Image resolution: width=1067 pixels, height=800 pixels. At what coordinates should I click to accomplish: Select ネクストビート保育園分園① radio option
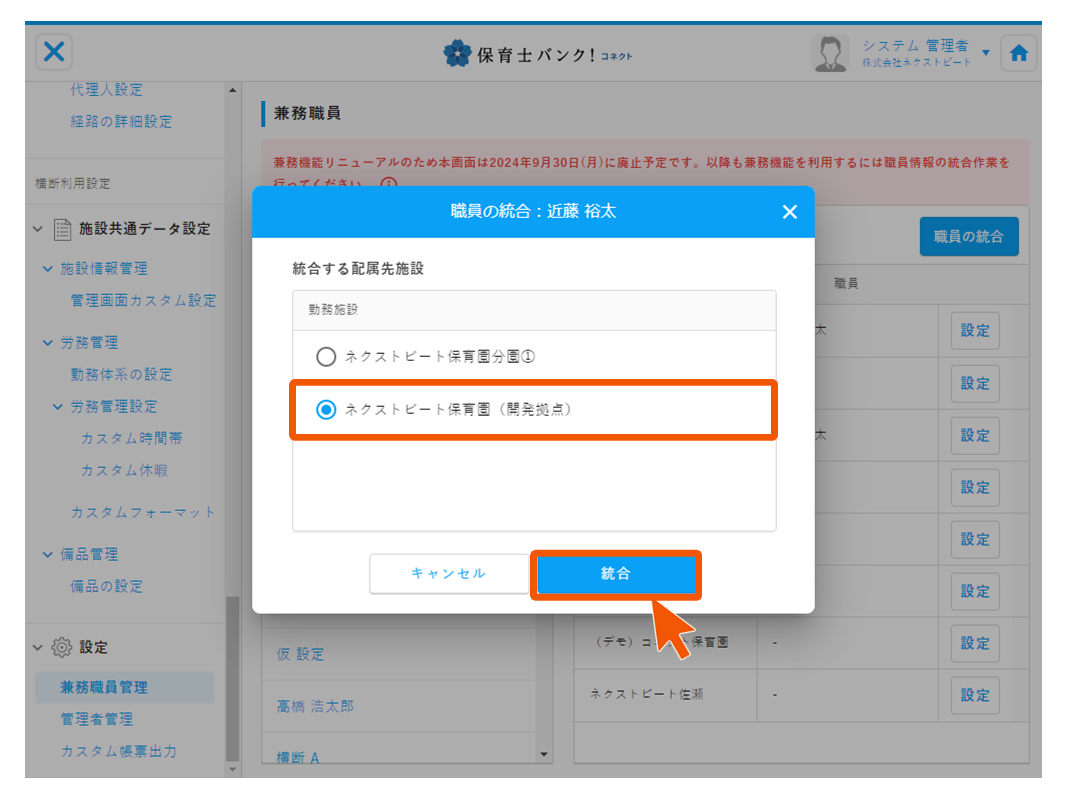[x=326, y=357]
